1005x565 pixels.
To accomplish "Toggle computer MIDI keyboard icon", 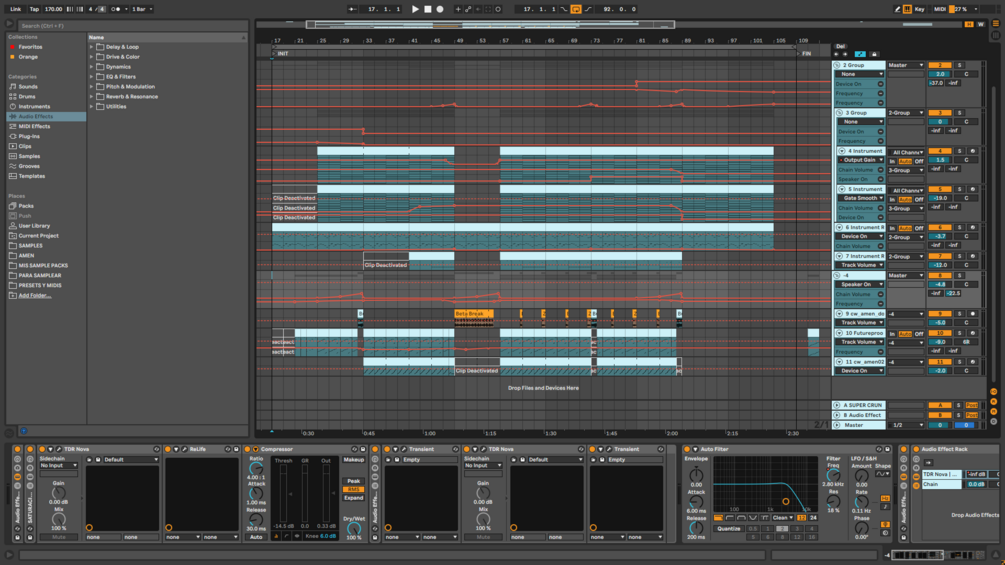I will click(908, 9).
